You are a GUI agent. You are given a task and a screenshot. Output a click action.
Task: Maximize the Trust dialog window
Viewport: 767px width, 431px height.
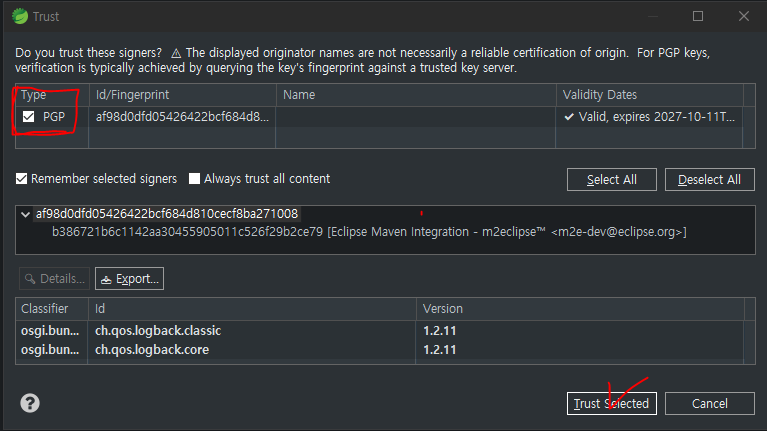(698, 16)
